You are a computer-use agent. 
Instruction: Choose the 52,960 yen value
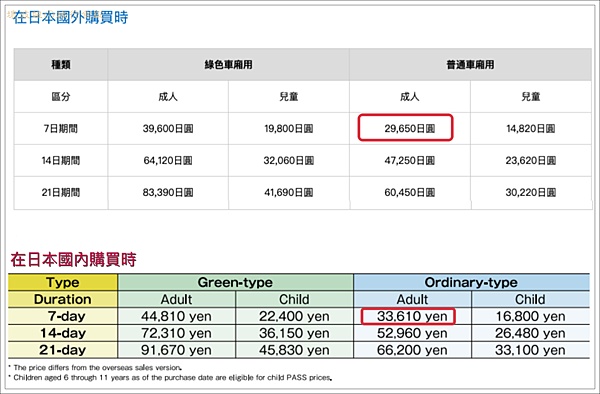tap(412, 333)
